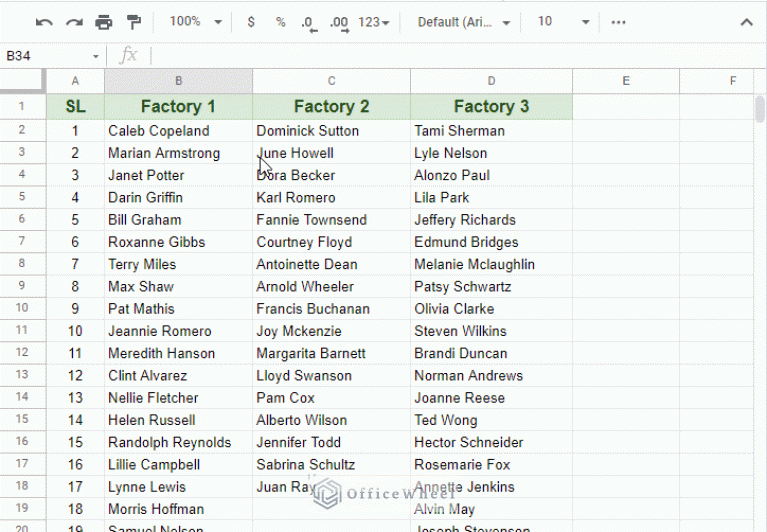
Task: Select the cell 'Morris Hoffman'
Action: click(x=179, y=509)
